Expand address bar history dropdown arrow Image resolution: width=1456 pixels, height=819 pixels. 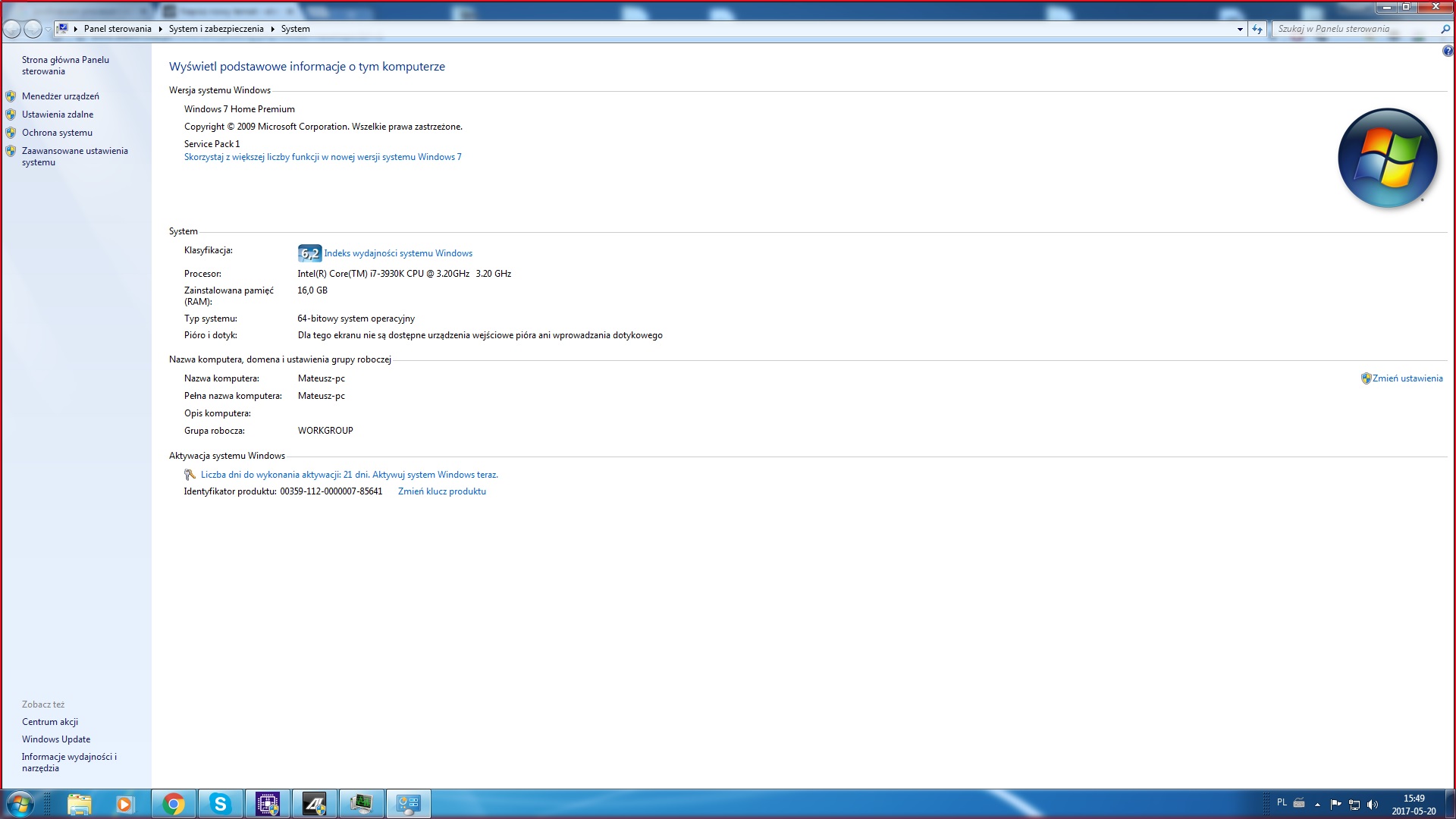pyautogui.click(x=1240, y=30)
